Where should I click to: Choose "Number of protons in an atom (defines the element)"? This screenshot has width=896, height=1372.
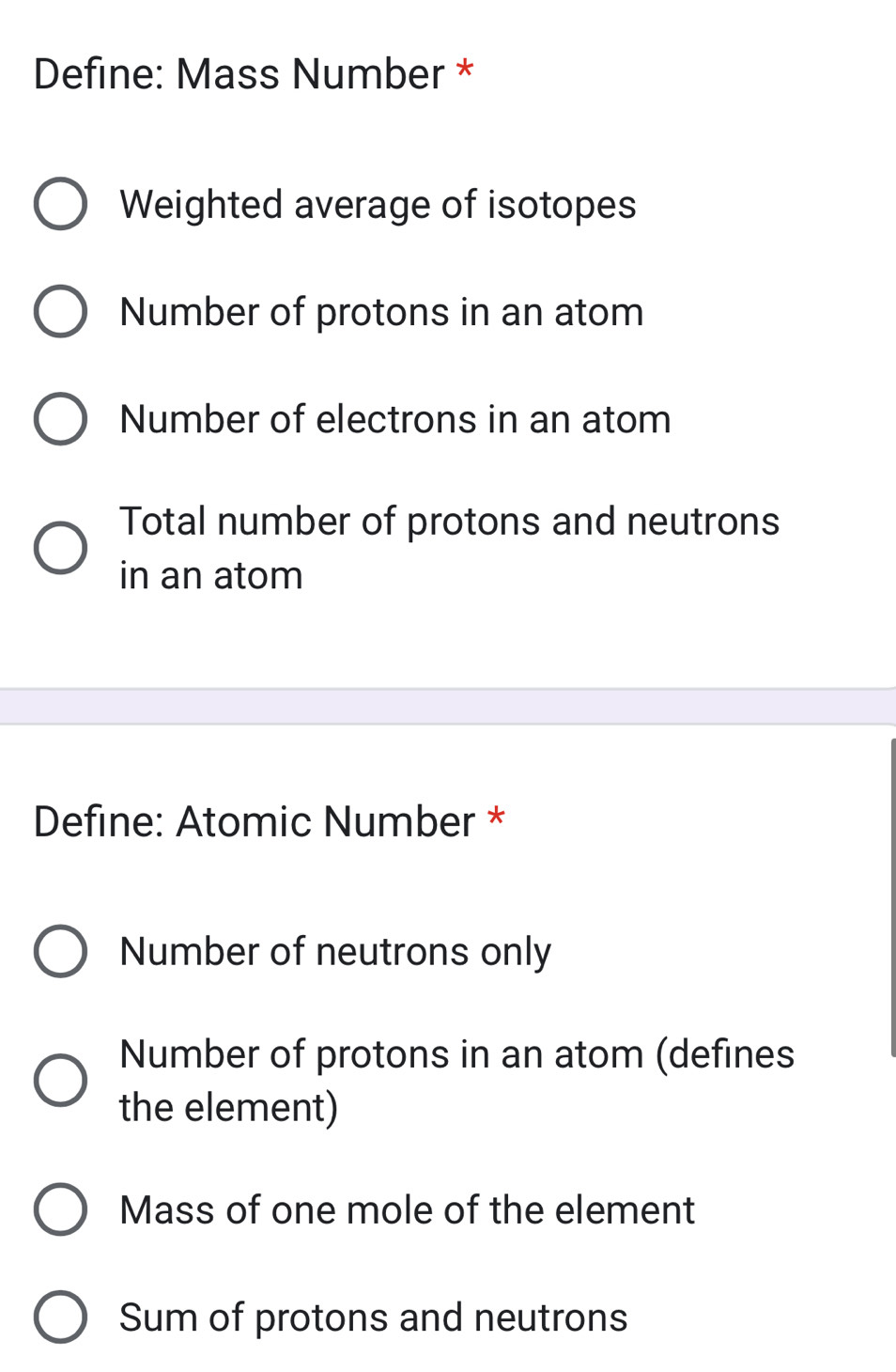click(x=456, y=1079)
